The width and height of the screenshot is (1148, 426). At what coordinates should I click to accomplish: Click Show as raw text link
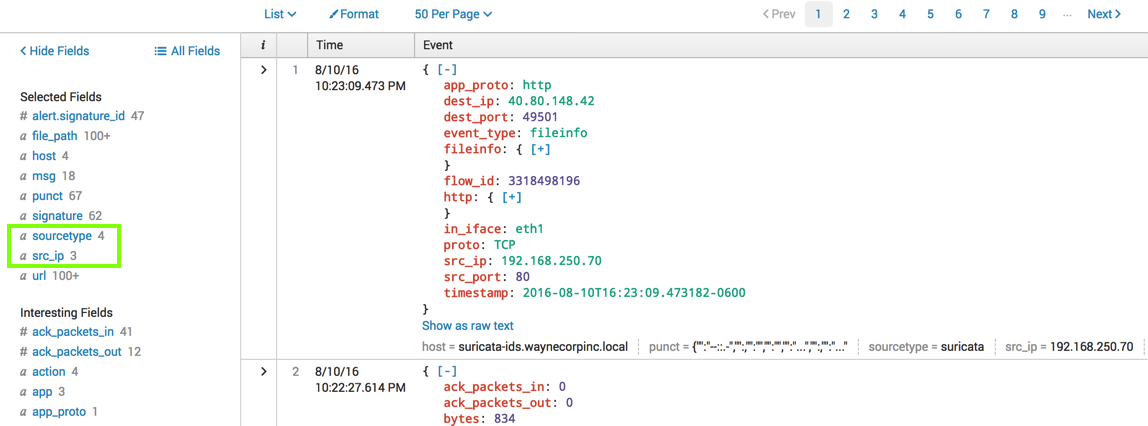click(468, 325)
